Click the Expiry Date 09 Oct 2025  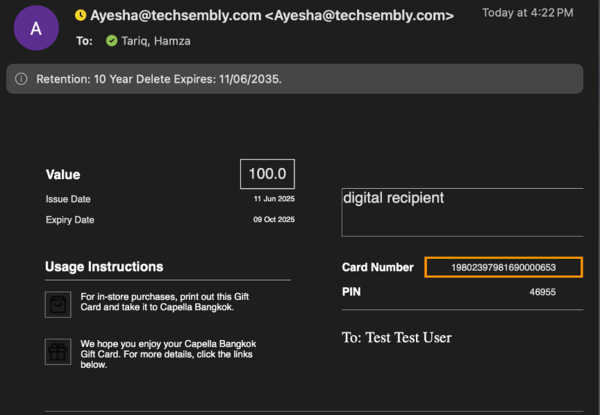274,220
